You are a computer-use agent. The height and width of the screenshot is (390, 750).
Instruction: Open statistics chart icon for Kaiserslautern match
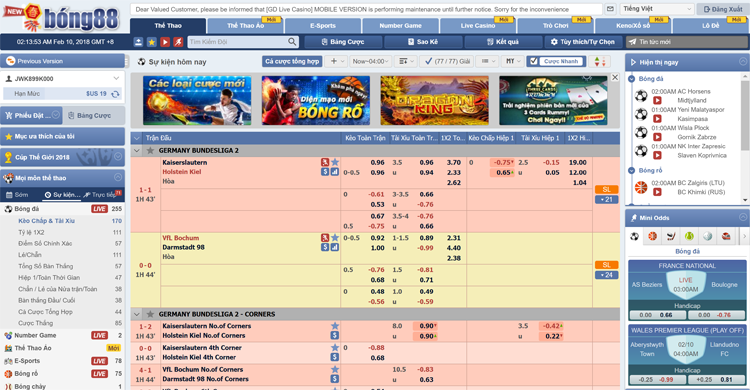click(335, 172)
